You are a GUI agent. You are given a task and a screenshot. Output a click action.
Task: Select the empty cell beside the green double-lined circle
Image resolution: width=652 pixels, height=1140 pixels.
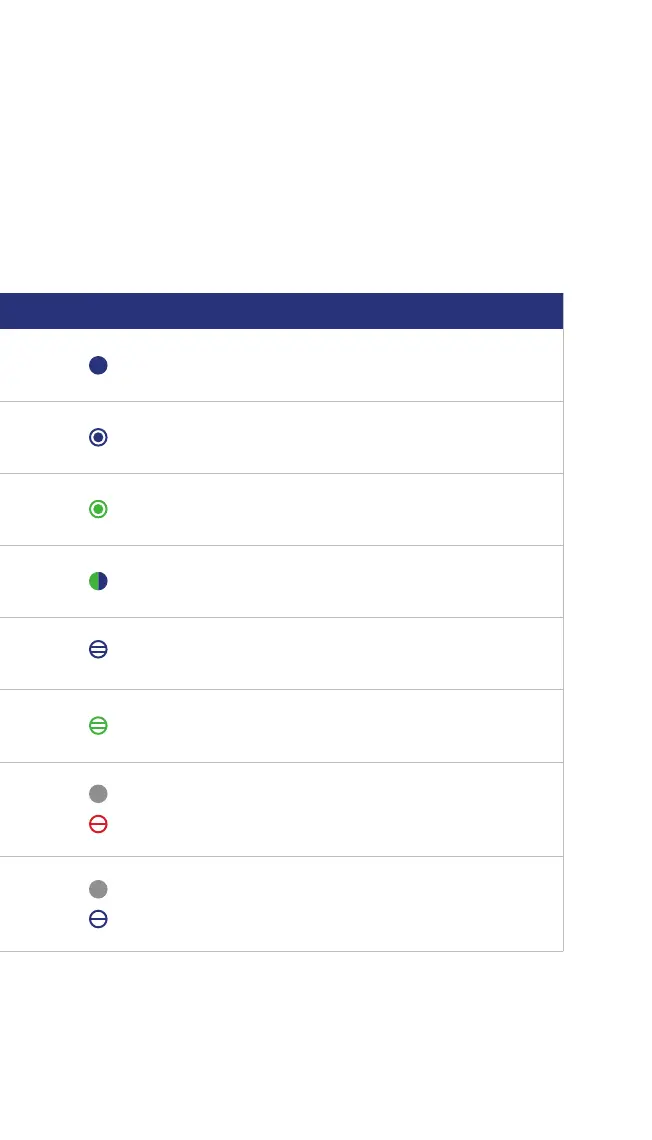tap(334, 726)
